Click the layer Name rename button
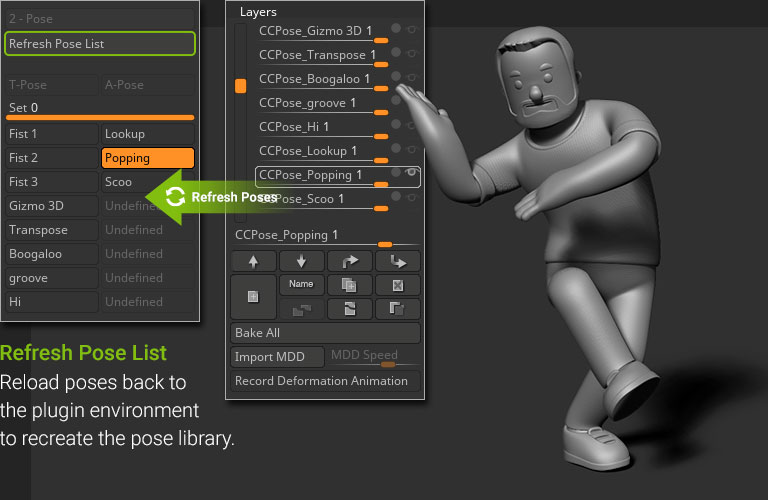 point(301,285)
